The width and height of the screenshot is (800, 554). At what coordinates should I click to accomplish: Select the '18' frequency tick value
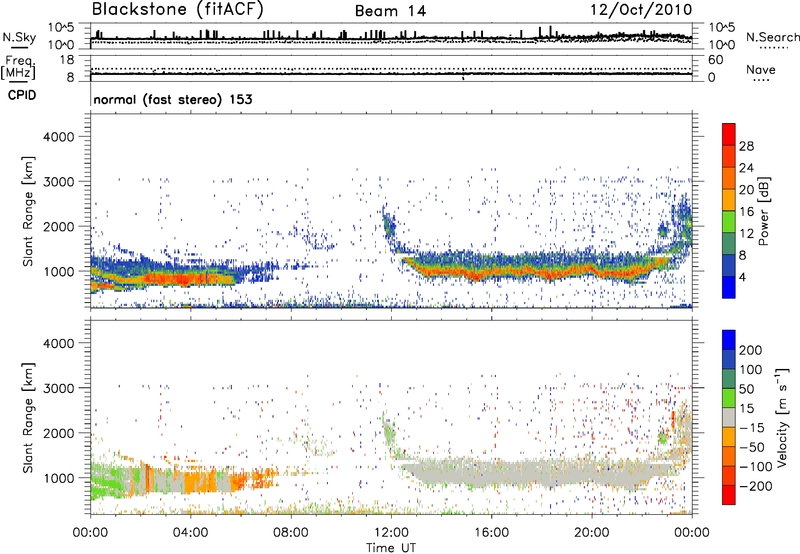68,60
